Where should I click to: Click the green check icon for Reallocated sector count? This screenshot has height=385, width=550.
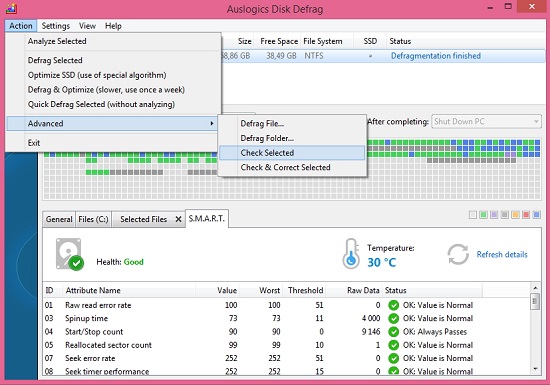coord(394,345)
